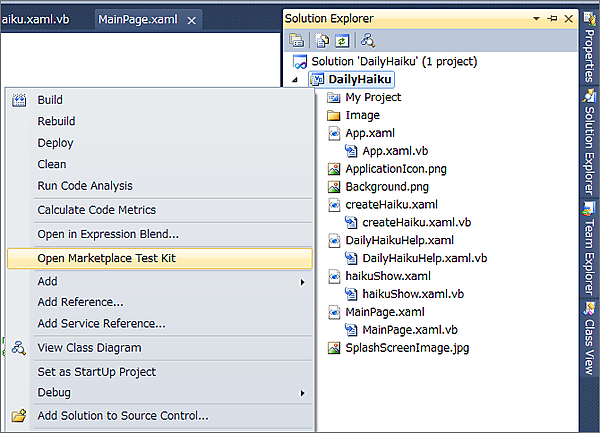Expand the Add submenu arrow
Screen dimensions: 600x433
302,282
